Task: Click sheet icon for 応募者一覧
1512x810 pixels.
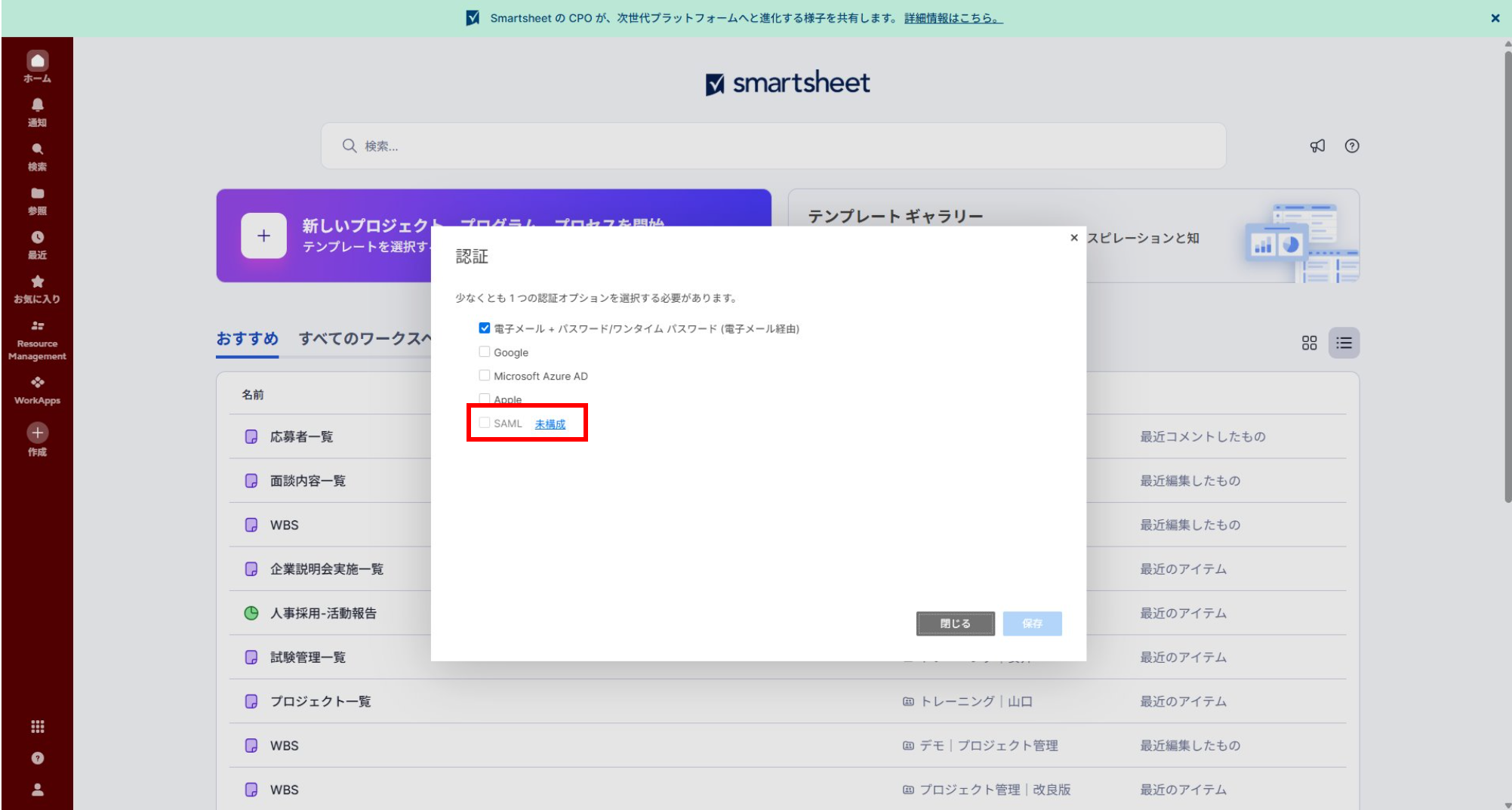Action: [251, 436]
